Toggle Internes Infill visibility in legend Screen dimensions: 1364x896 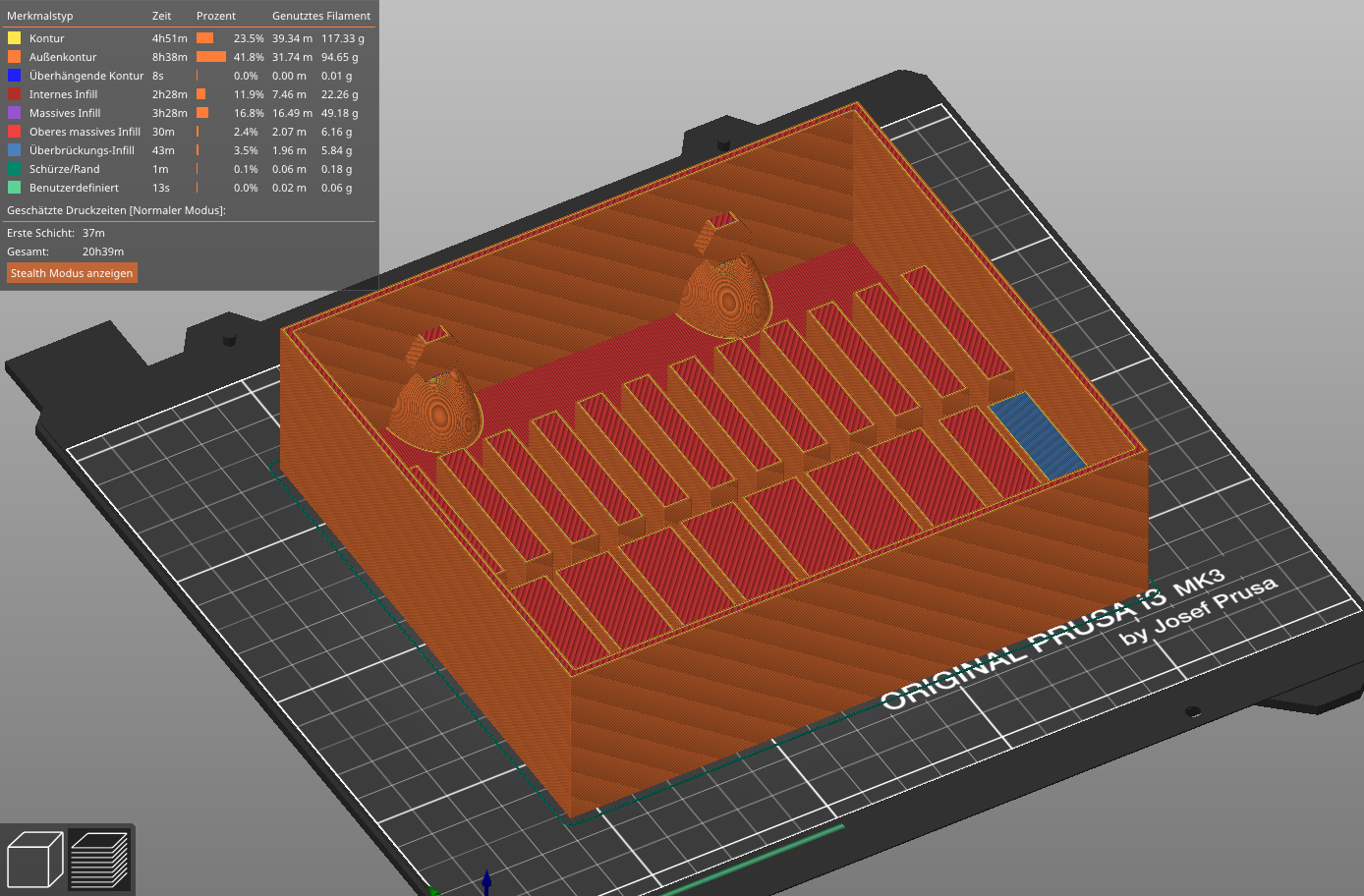click(188, 94)
